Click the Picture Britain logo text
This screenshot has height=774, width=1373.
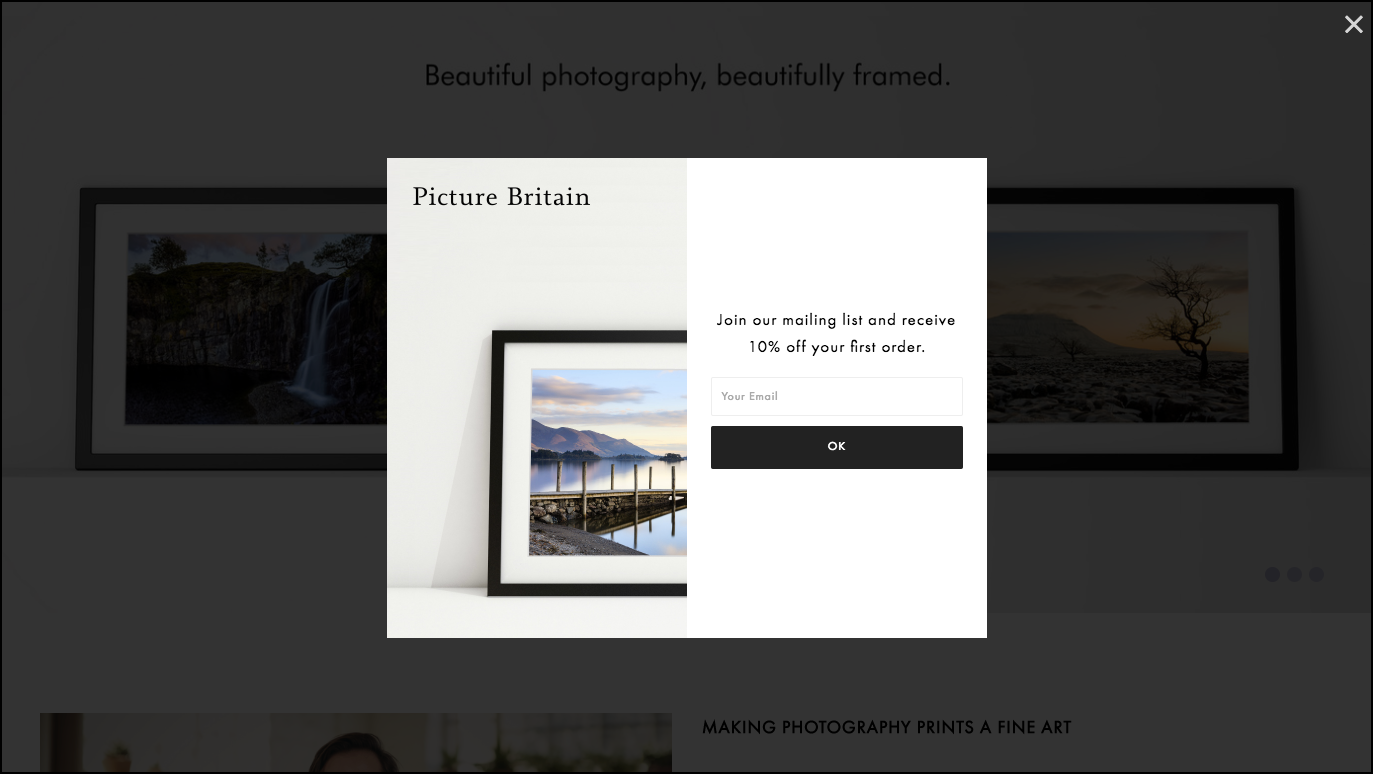501,197
